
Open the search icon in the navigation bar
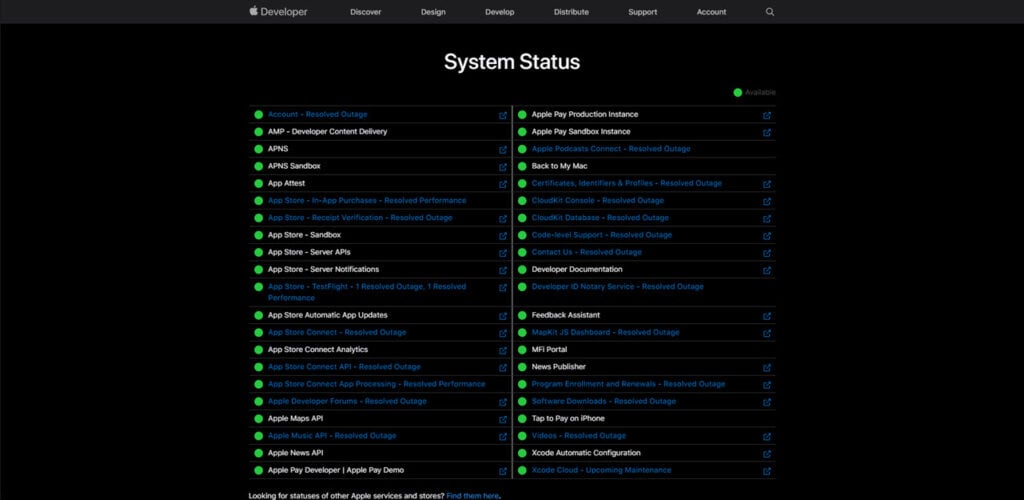(x=770, y=12)
